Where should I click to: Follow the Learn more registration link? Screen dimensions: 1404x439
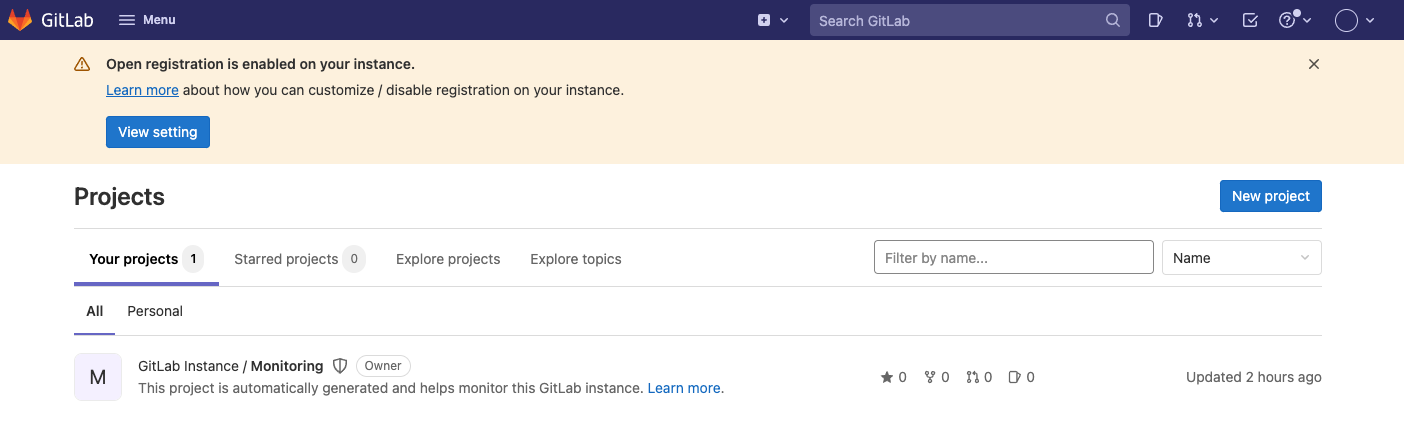click(142, 90)
